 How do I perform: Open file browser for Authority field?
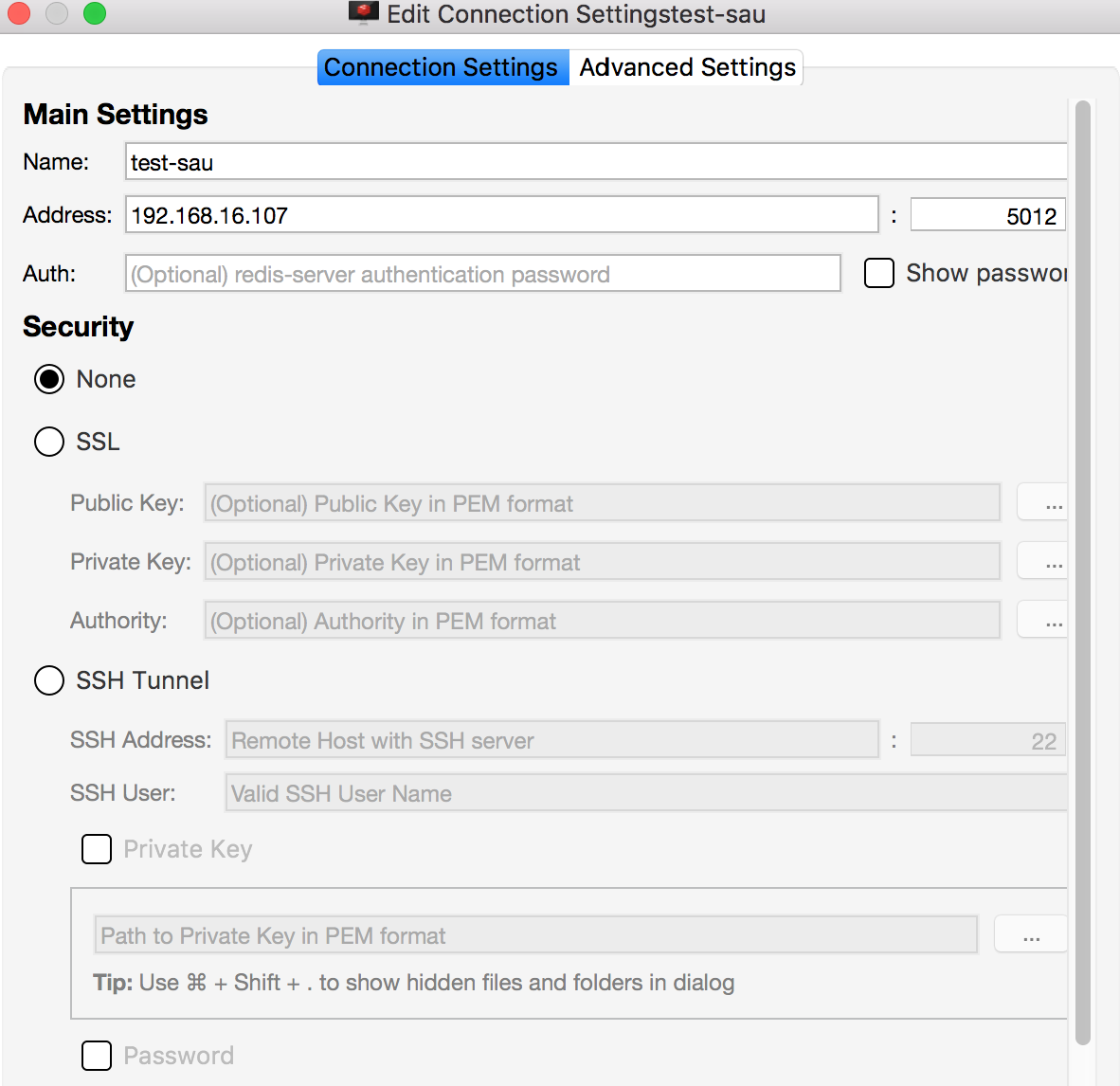pos(1050,620)
